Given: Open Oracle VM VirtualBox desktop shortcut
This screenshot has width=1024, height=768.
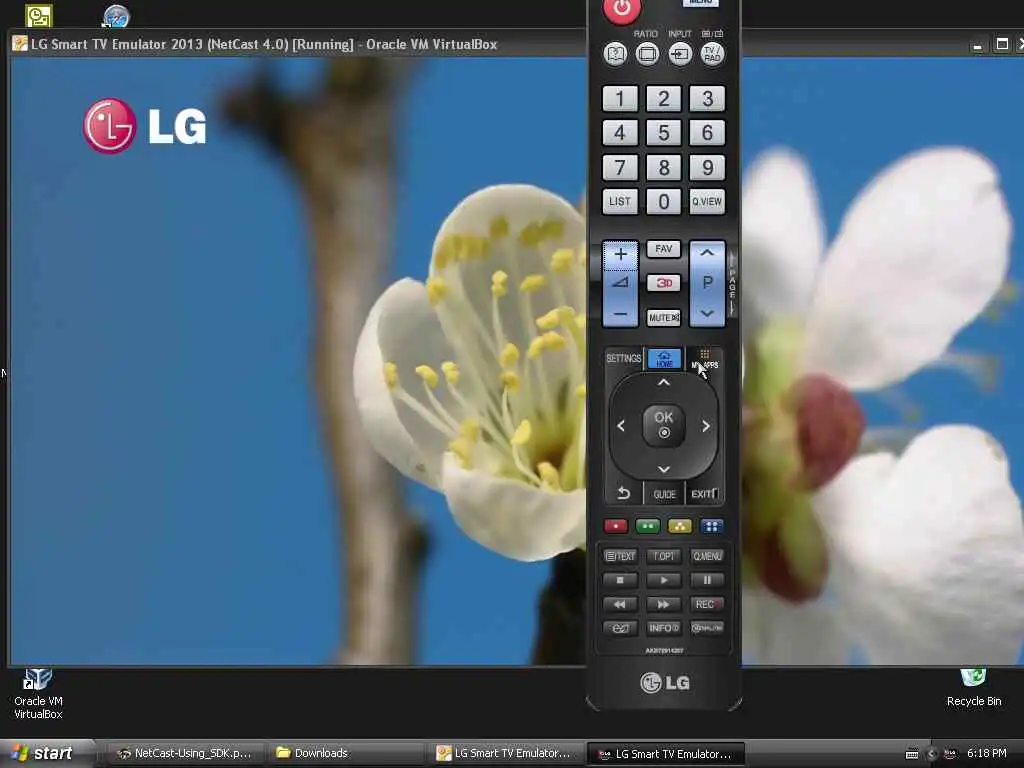Looking at the screenshot, I should pyautogui.click(x=38, y=694).
